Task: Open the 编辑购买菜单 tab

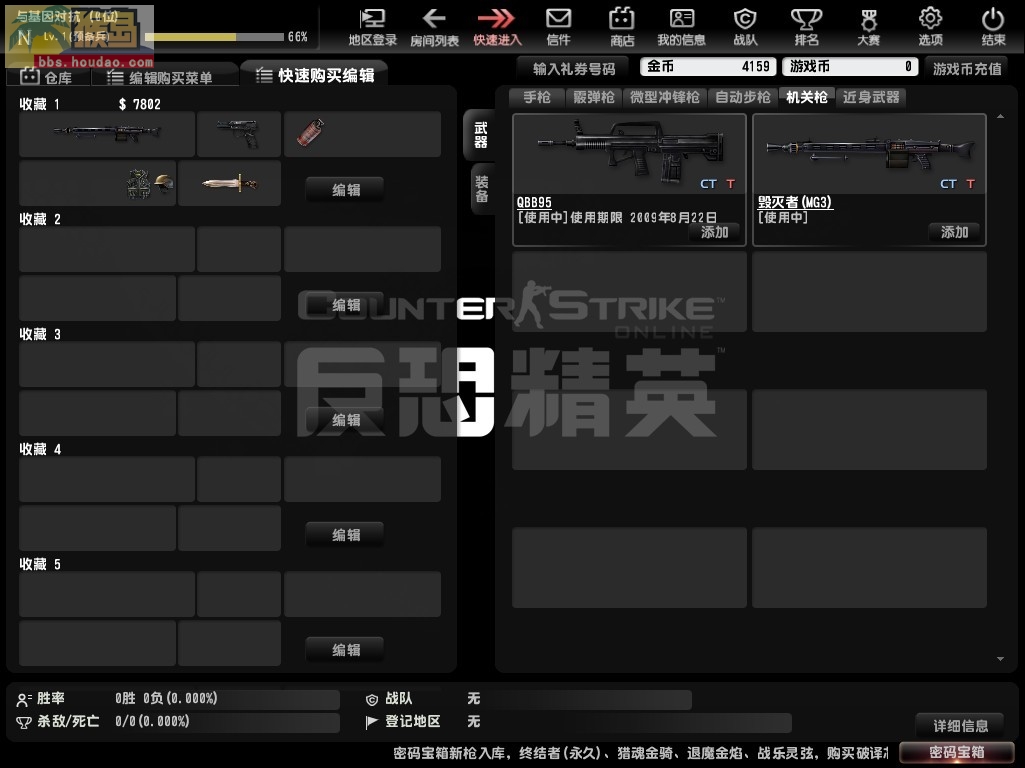Action: [163, 77]
